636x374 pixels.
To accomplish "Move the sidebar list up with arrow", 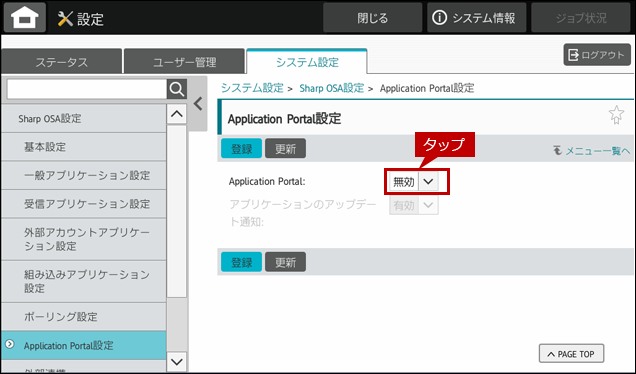I will [177, 114].
